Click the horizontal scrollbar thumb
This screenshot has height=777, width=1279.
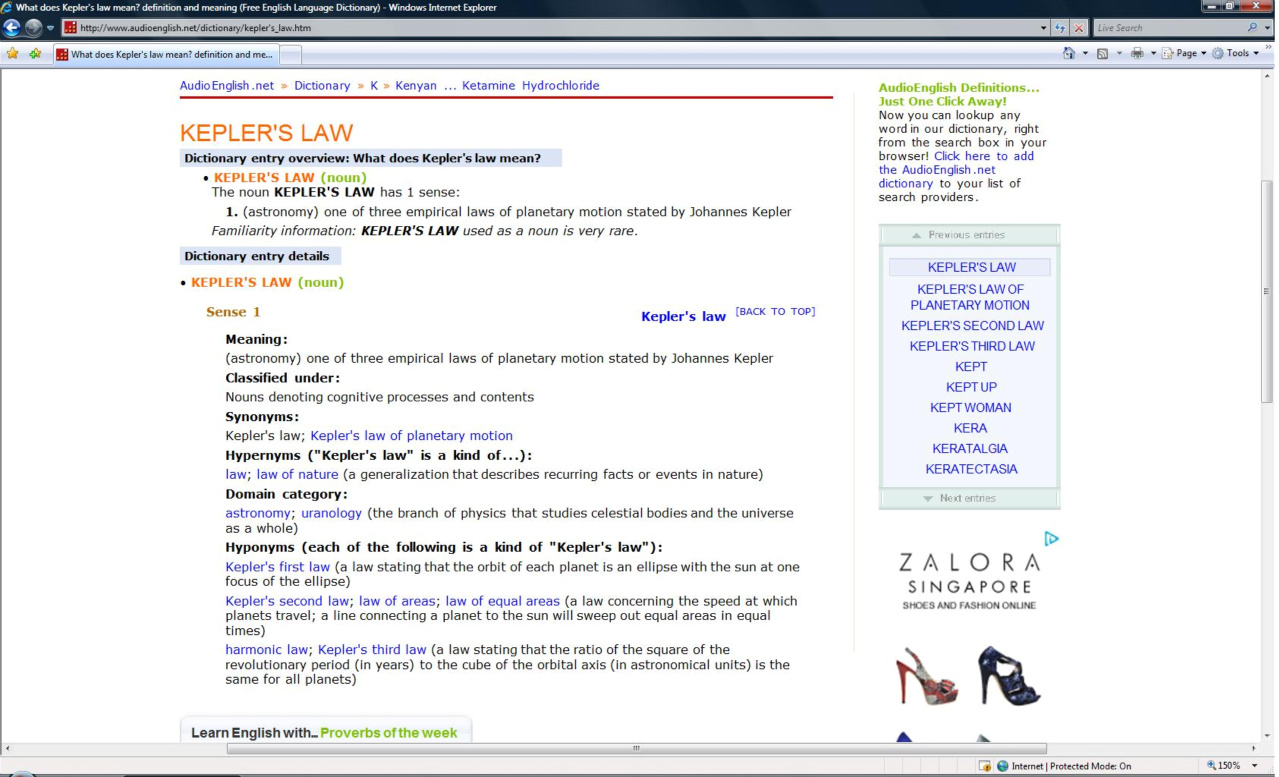[636, 748]
